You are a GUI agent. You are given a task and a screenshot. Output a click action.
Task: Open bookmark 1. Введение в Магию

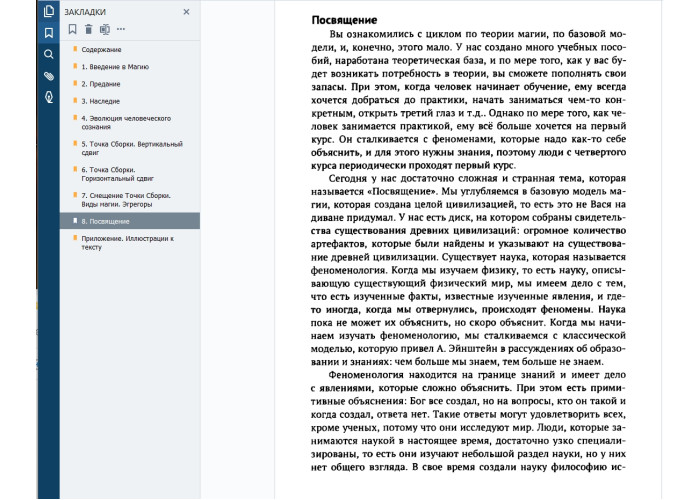pos(115,66)
